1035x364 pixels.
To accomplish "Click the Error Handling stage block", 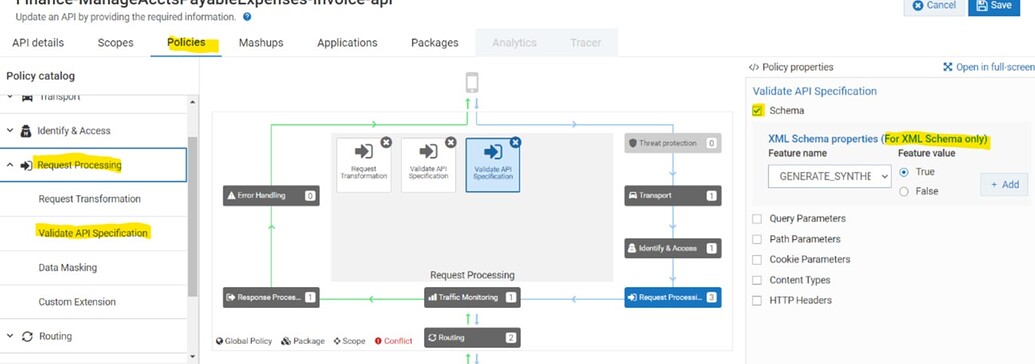I will (271, 196).
